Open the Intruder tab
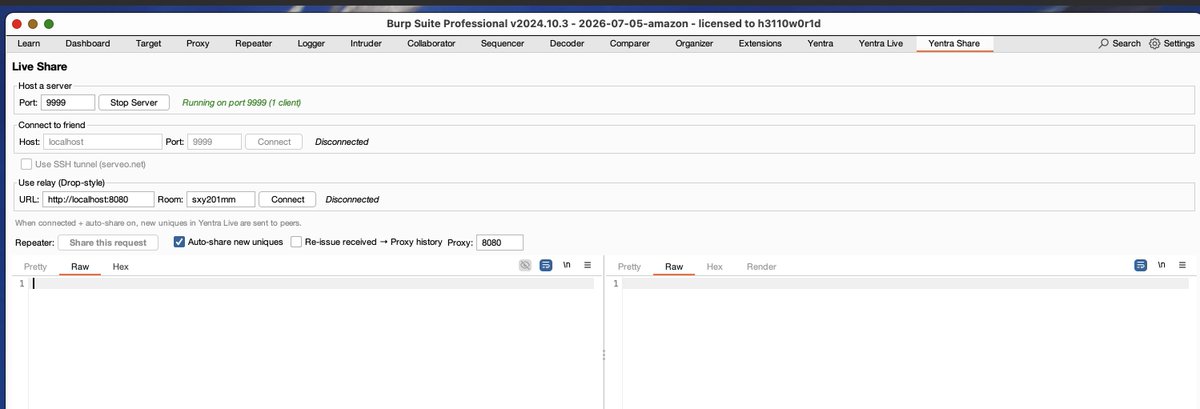 click(x=368, y=43)
